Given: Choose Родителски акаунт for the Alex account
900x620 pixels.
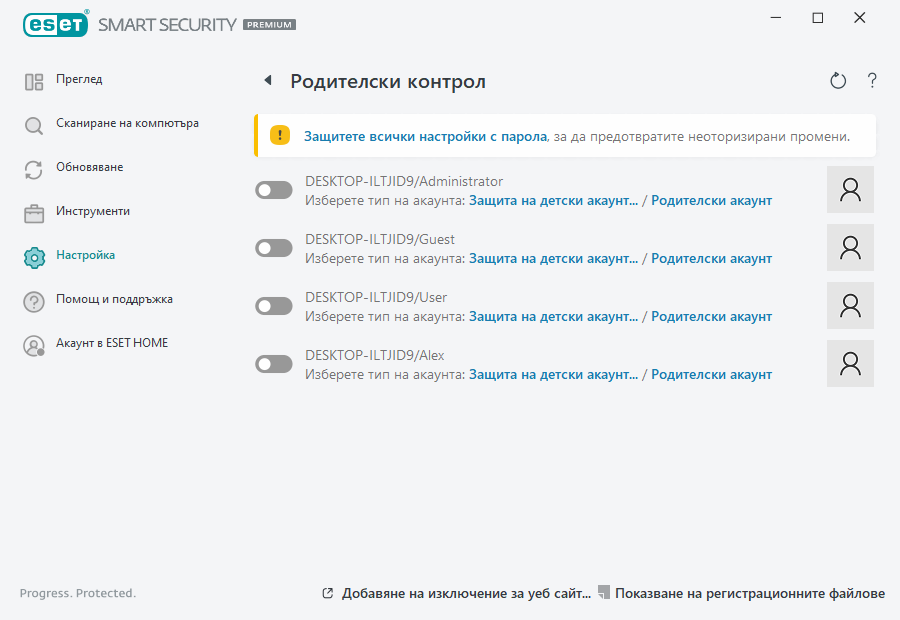Looking at the screenshot, I should pyautogui.click(x=712, y=374).
